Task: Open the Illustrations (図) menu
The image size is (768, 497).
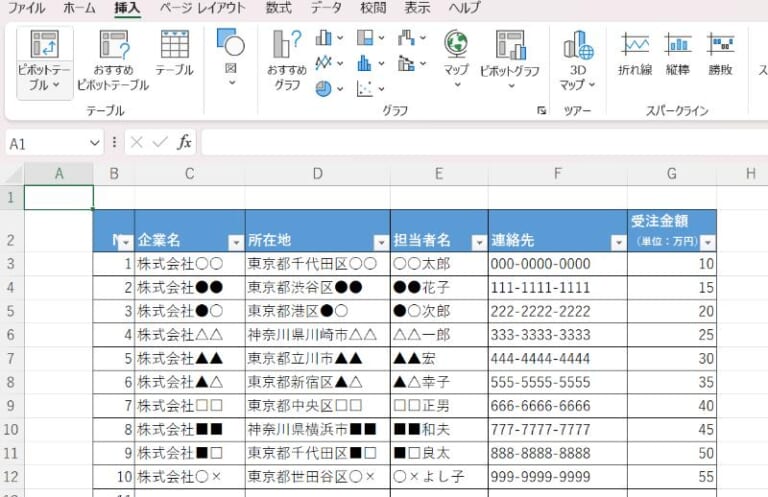Action: pyautogui.click(x=231, y=57)
